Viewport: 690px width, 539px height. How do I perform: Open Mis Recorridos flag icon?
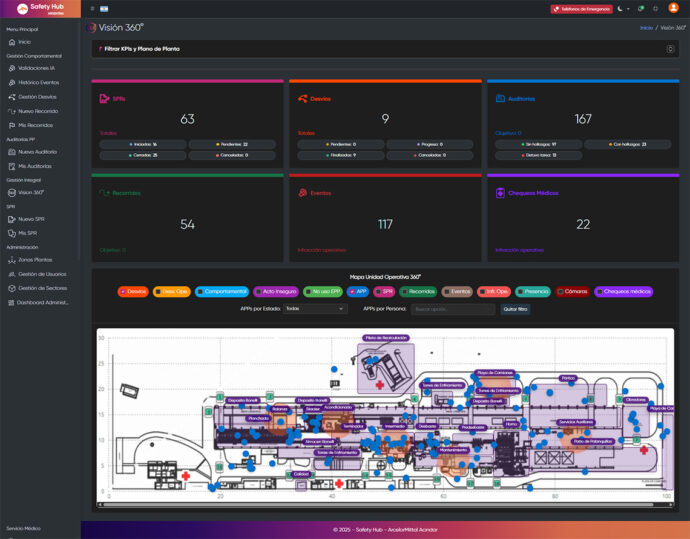click(11, 125)
